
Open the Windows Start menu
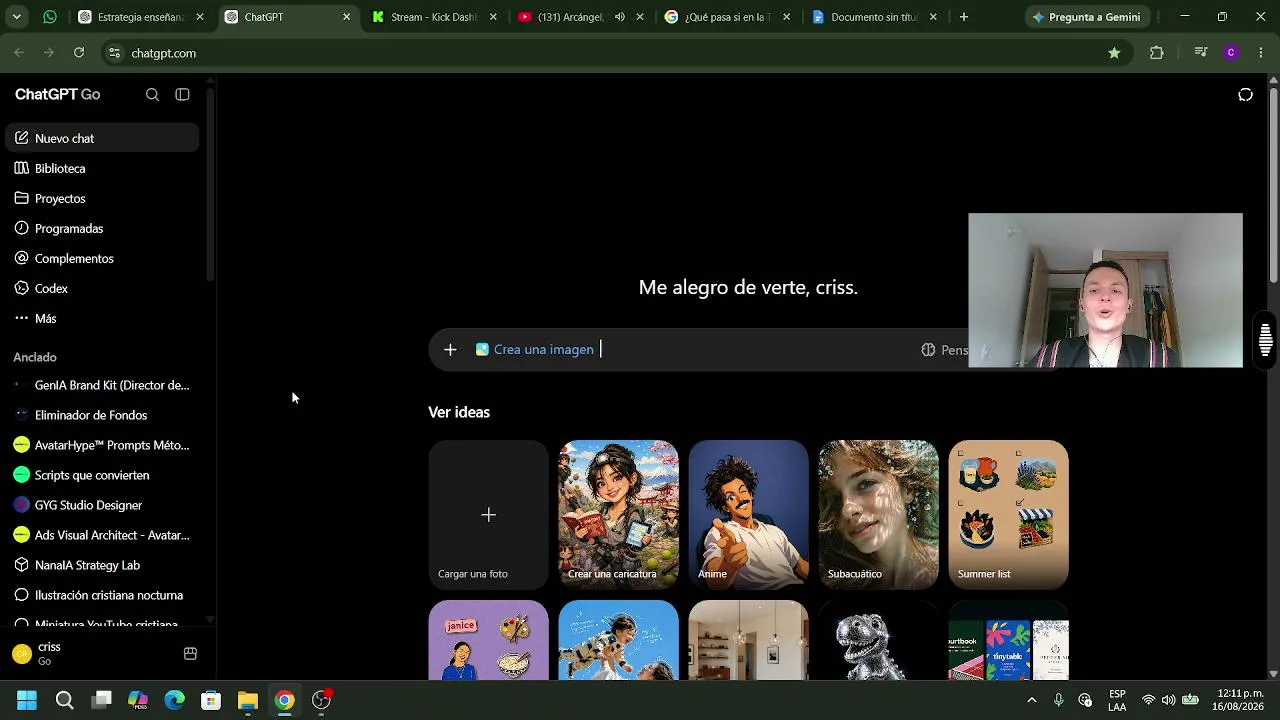click(27, 700)
